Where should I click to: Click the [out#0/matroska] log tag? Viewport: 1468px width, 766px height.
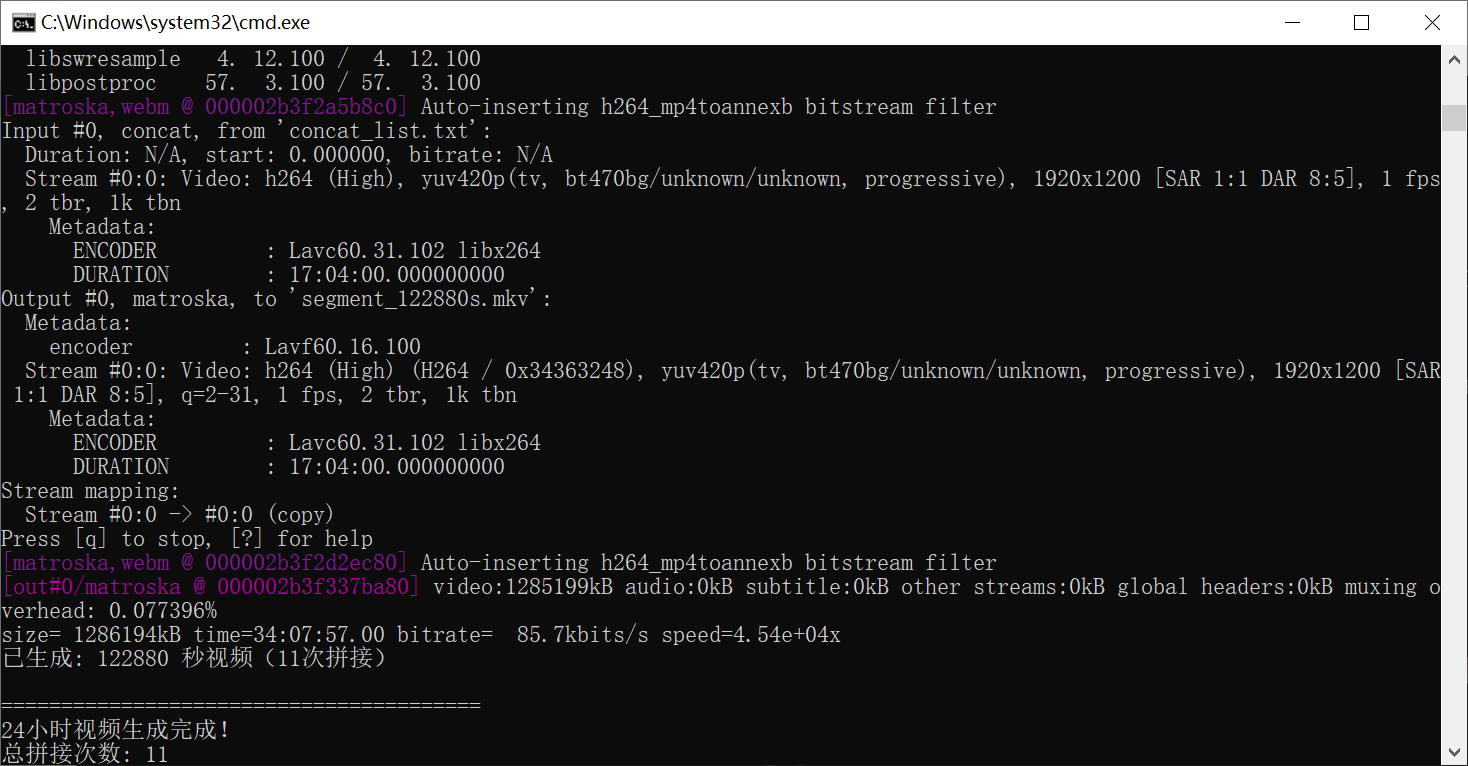[211, 587]
